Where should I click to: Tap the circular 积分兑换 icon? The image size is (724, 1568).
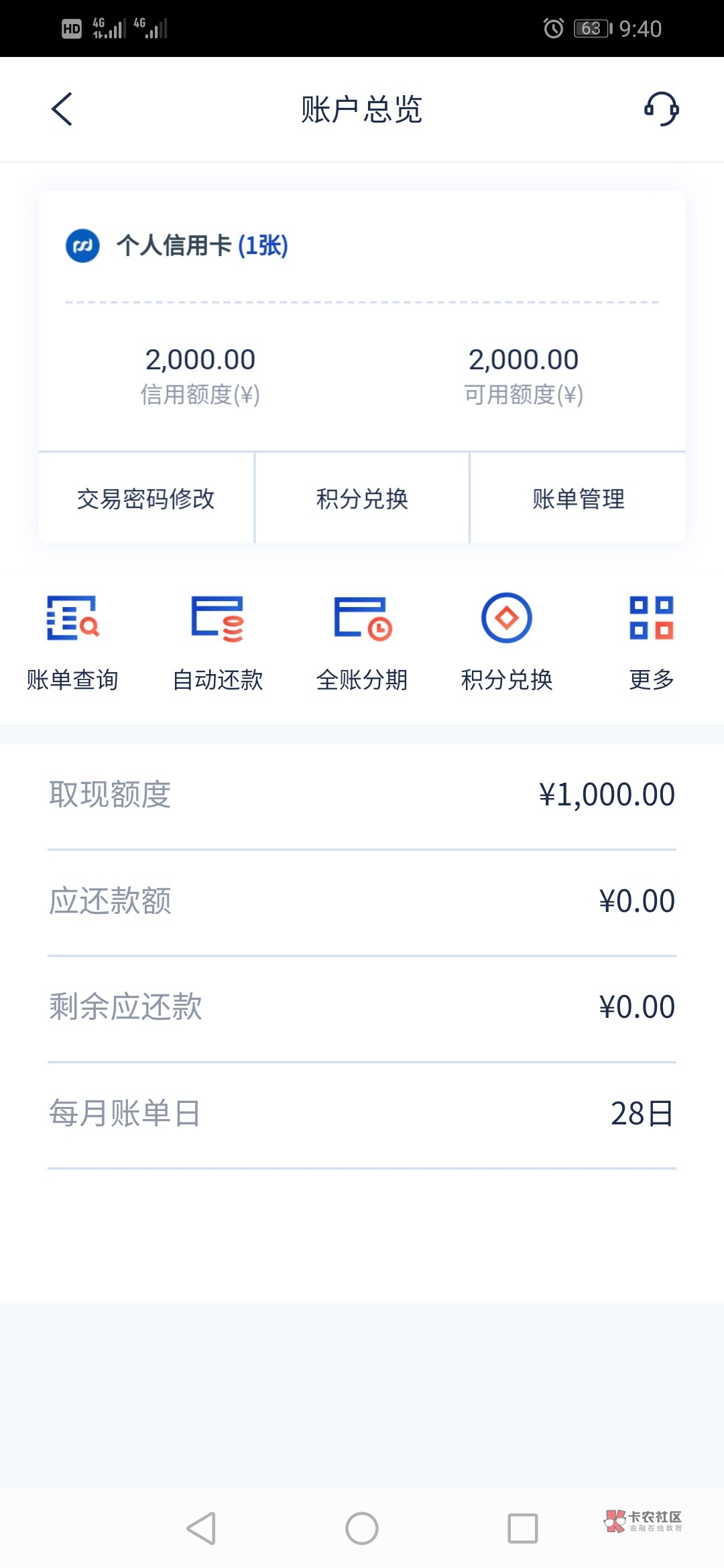[x=507, y=618]
